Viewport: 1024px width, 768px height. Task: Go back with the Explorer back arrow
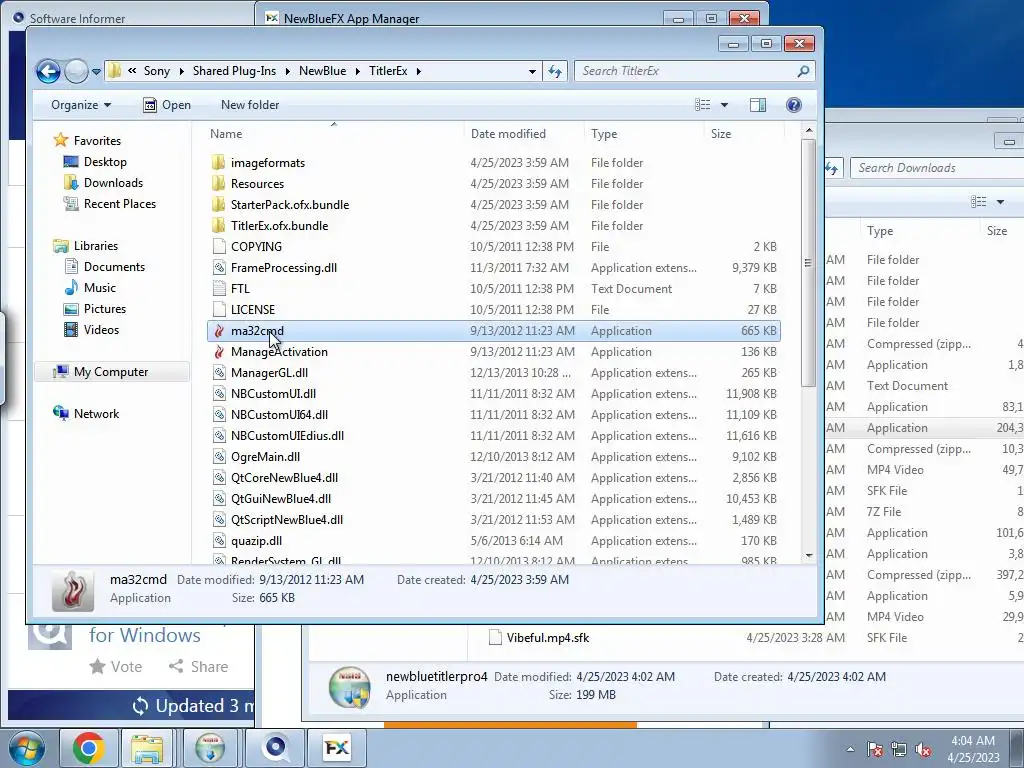48,71
